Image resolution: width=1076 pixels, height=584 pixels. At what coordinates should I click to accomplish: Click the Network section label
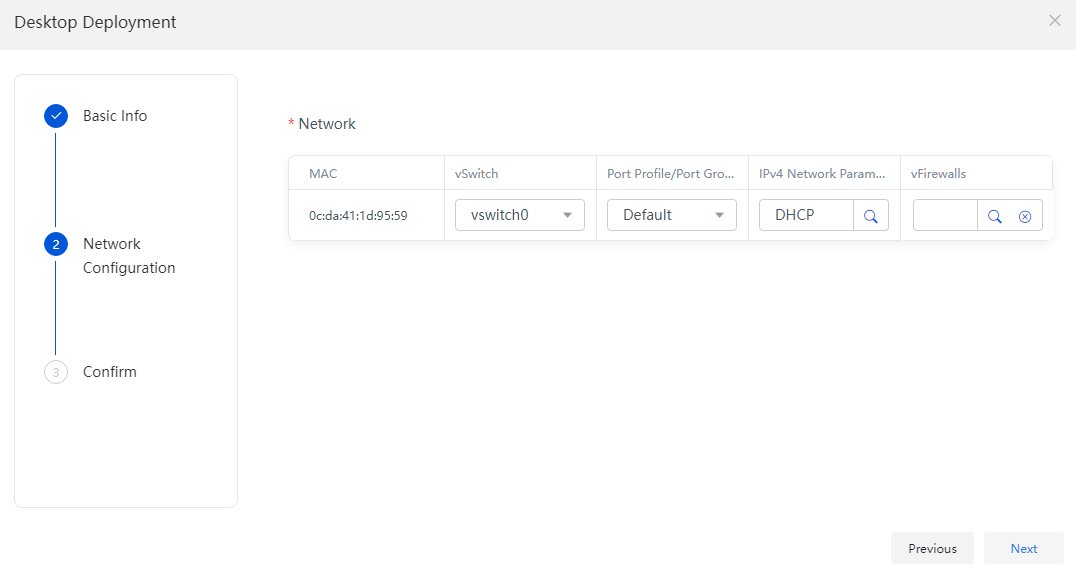pyautogui.click(x=327, y=124)
